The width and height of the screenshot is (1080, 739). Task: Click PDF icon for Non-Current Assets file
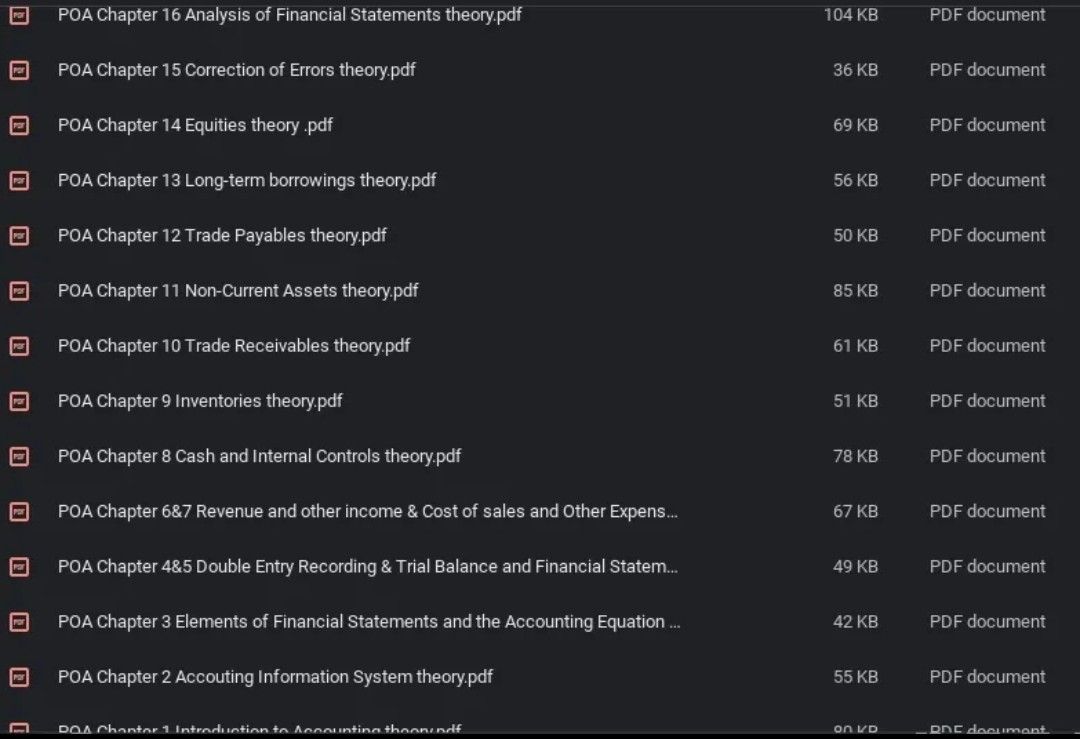19,291
